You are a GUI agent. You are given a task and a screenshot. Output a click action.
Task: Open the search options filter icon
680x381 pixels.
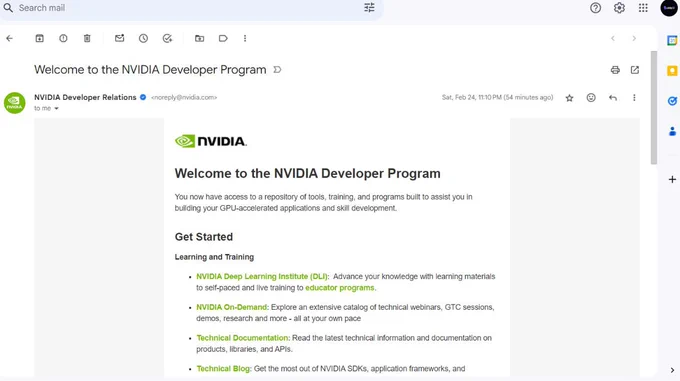click(369, 8)
